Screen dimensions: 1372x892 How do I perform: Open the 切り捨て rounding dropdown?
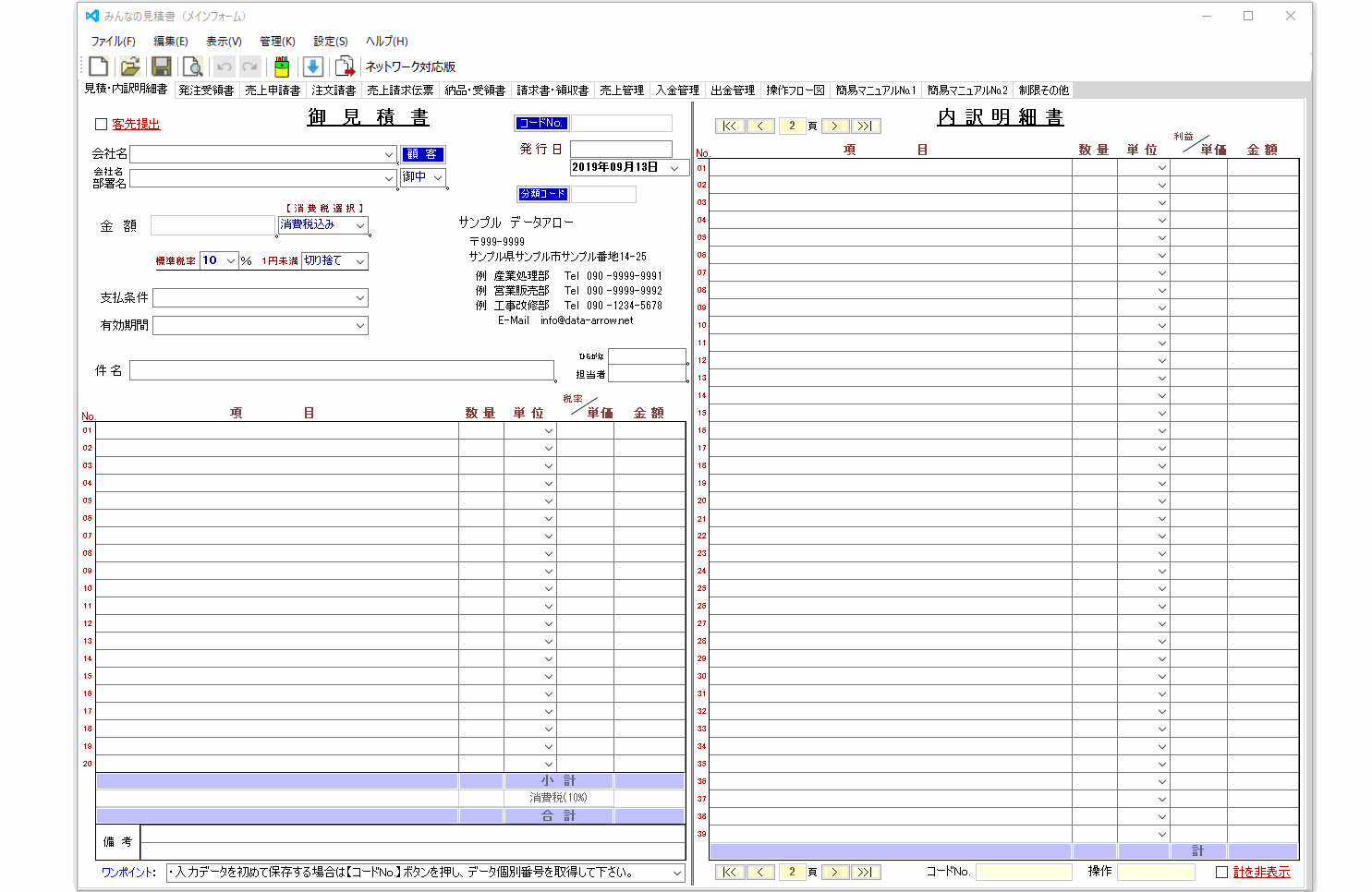pos(360,261)
